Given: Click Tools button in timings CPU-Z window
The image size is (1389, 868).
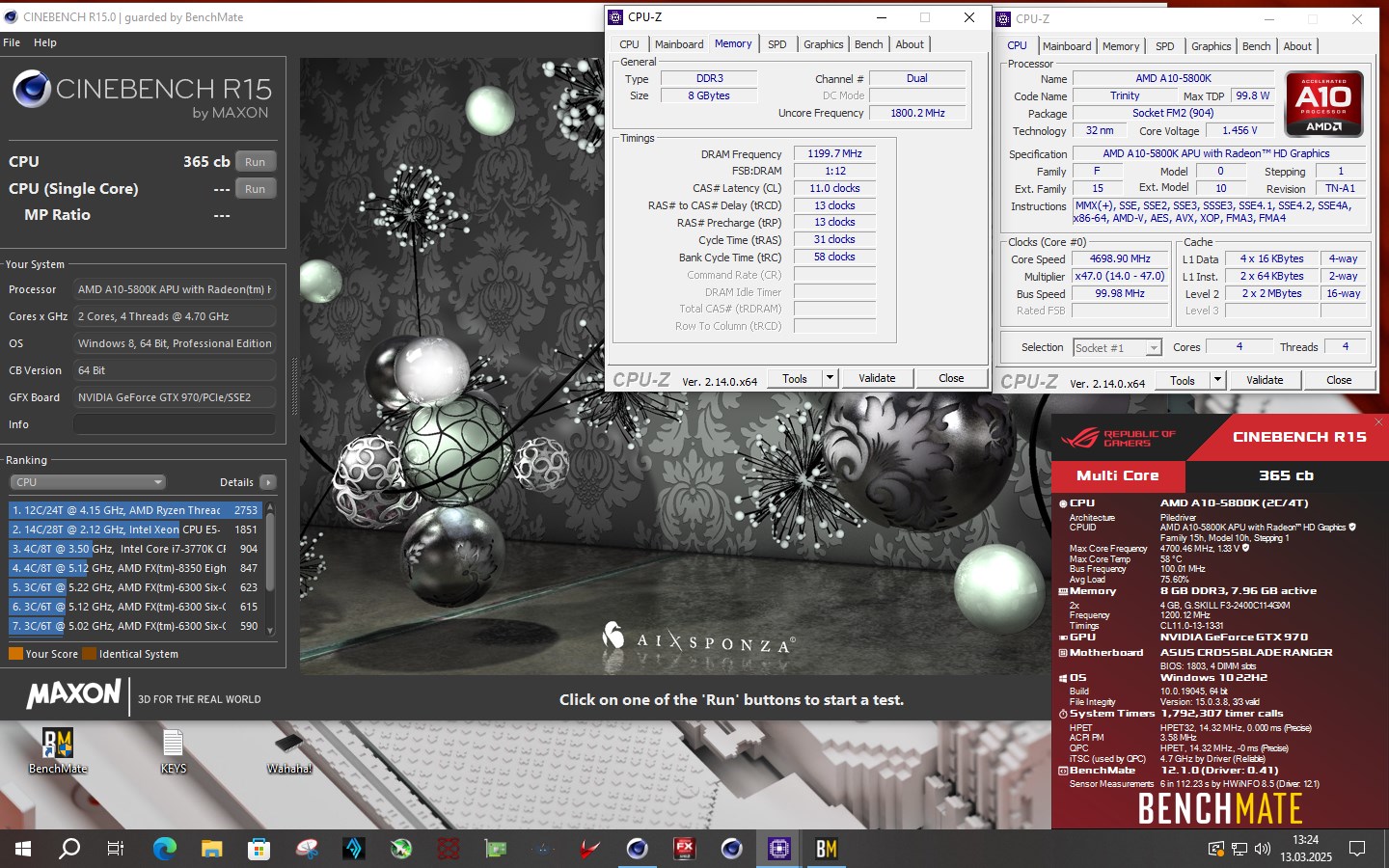Looking at the screenshot, I should (795, 379).
